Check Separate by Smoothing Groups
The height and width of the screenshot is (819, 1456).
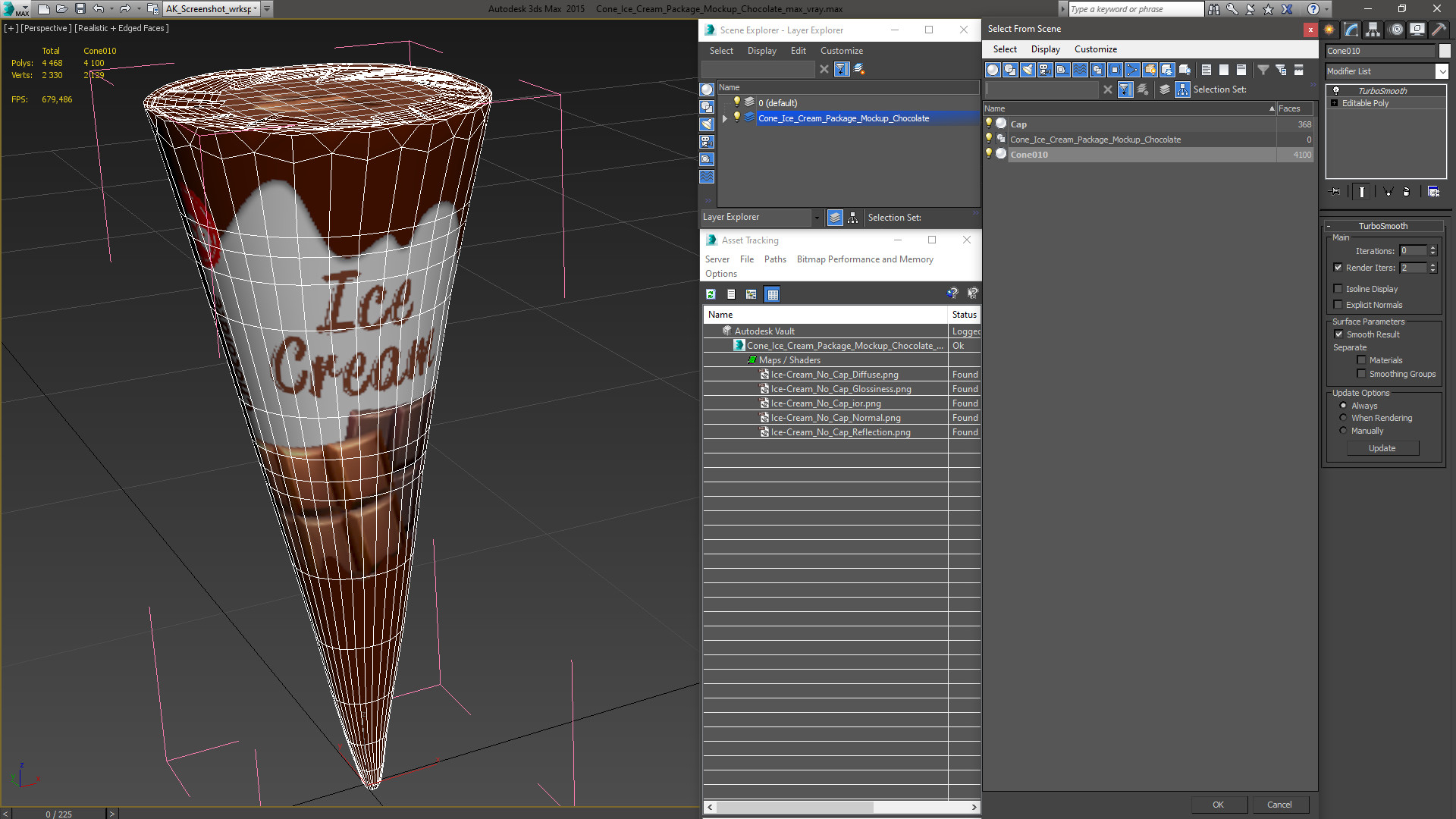pos(1362,374)
